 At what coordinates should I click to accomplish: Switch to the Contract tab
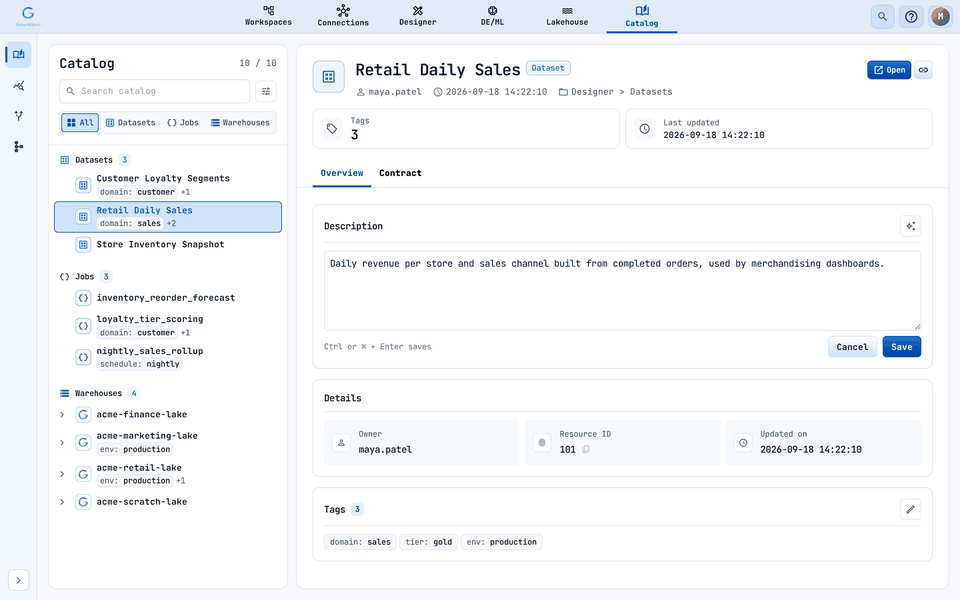click(400, 173)
